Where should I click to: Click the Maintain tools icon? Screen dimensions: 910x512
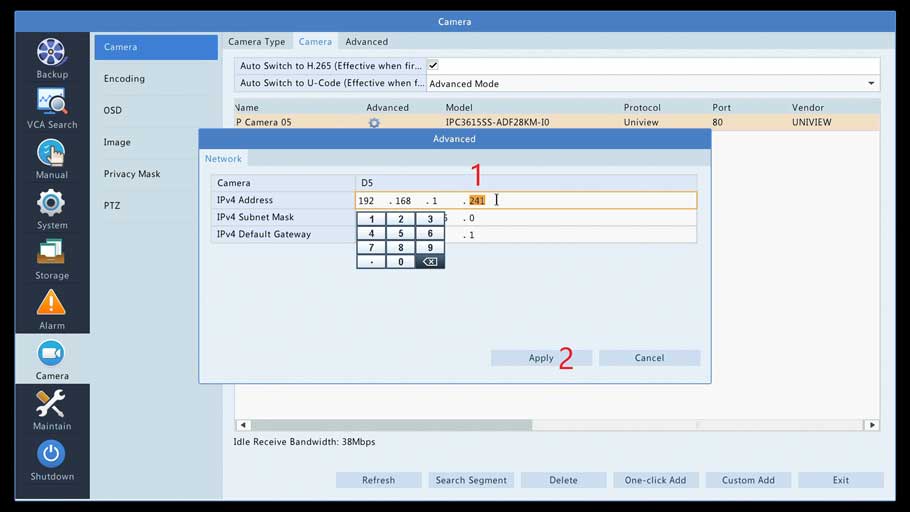(51, 403)
